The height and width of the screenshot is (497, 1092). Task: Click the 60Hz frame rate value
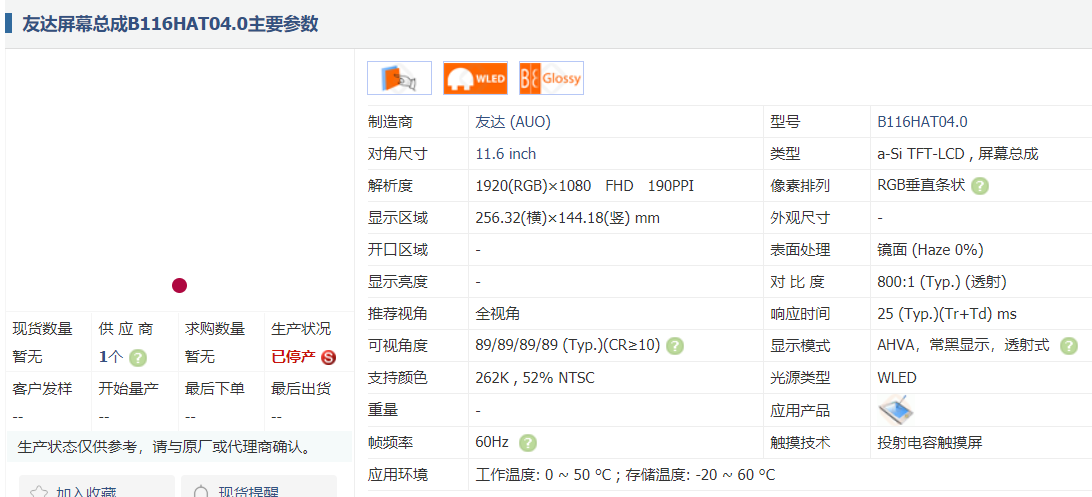point(492,443)
